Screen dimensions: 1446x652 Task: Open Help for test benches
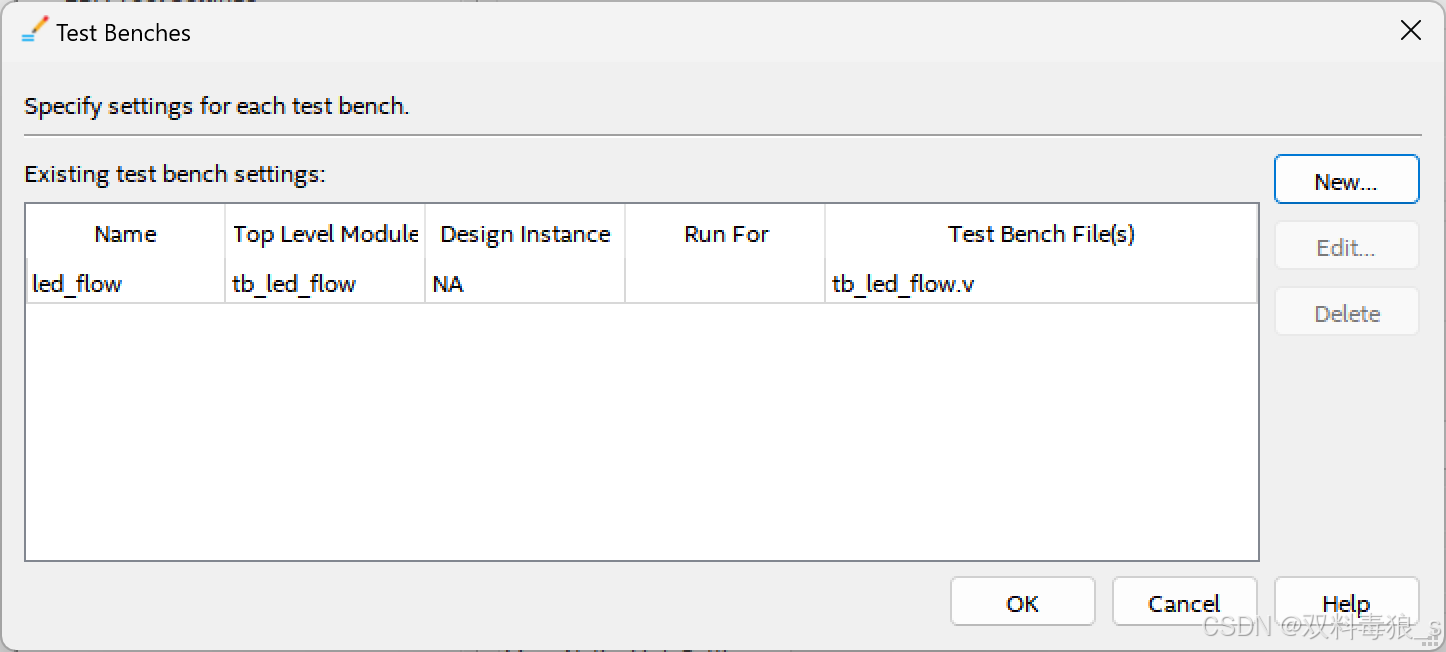click(1346, 602)
